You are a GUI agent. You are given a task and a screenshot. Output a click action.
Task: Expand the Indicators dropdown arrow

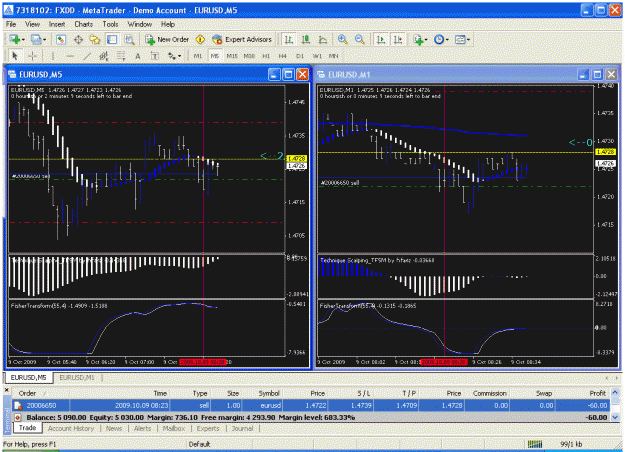coord(426,40)
